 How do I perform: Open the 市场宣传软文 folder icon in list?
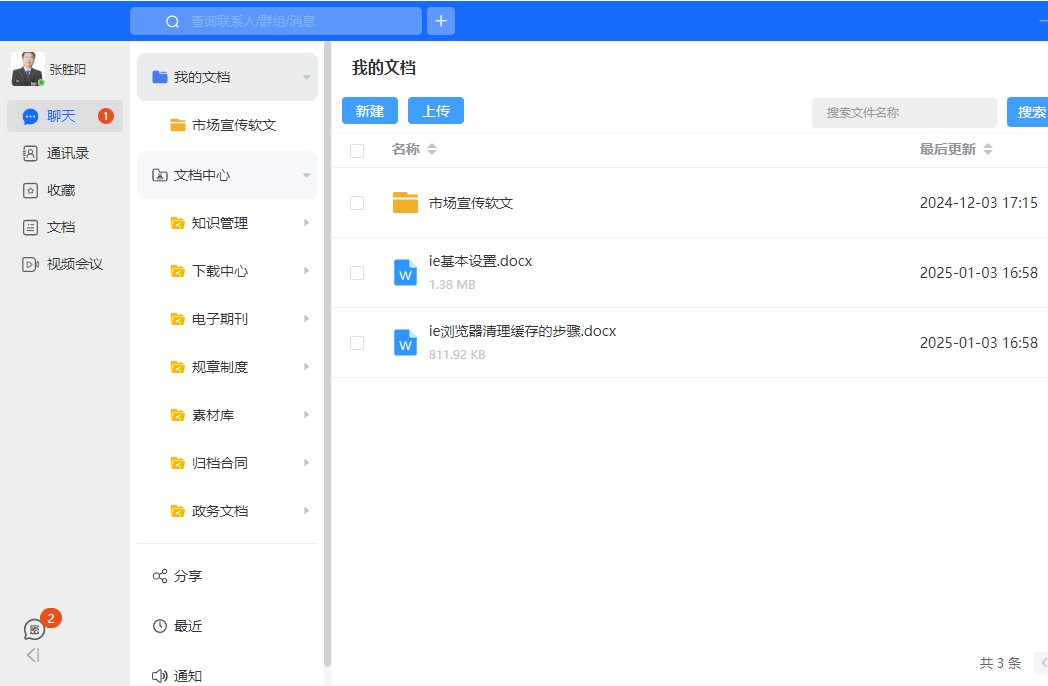tap(405, 203)
